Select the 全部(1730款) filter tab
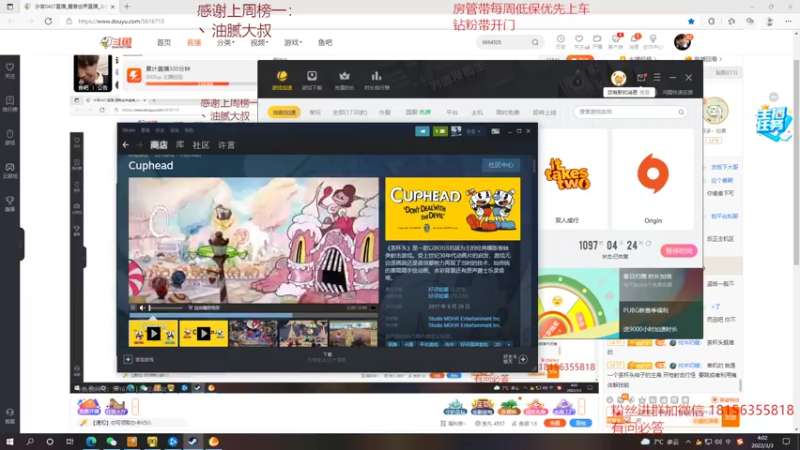The image size is (800, 450). pos(349,112)
